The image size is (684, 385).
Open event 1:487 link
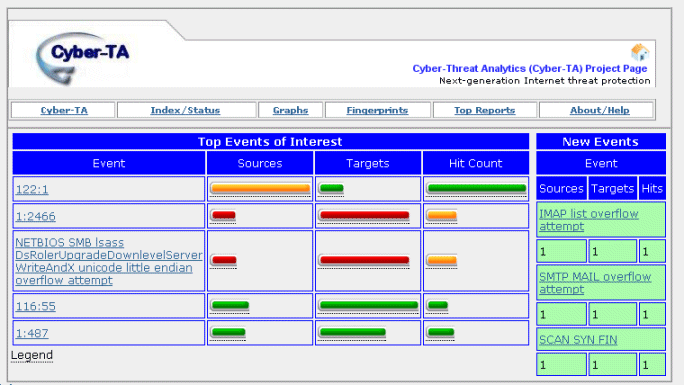pyautogui.click(x=32, y=334)
